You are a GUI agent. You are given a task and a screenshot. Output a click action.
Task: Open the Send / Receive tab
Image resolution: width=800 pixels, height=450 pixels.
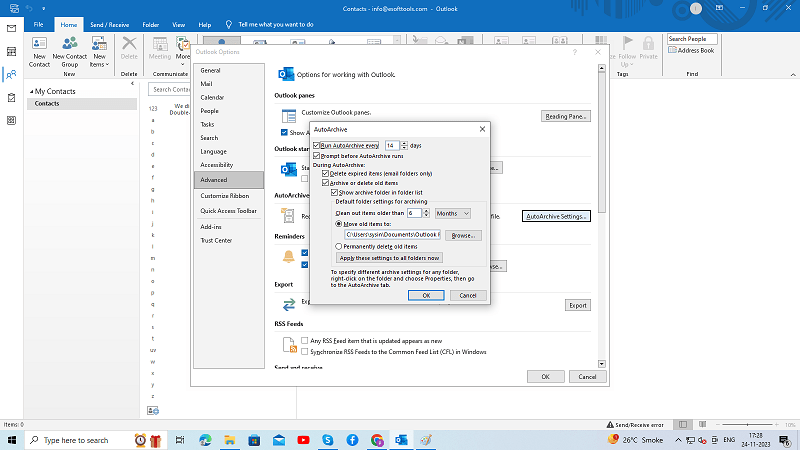(110, 24)
